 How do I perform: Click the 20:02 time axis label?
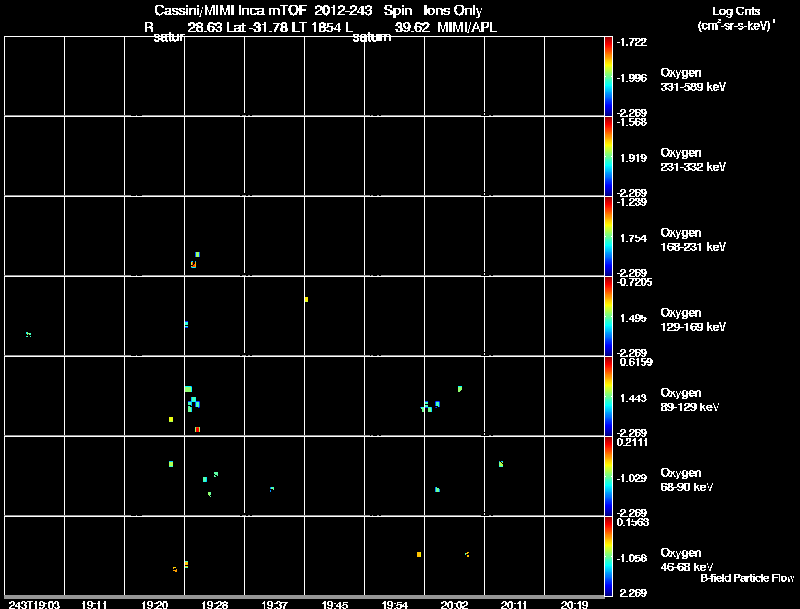pos(455,604)
